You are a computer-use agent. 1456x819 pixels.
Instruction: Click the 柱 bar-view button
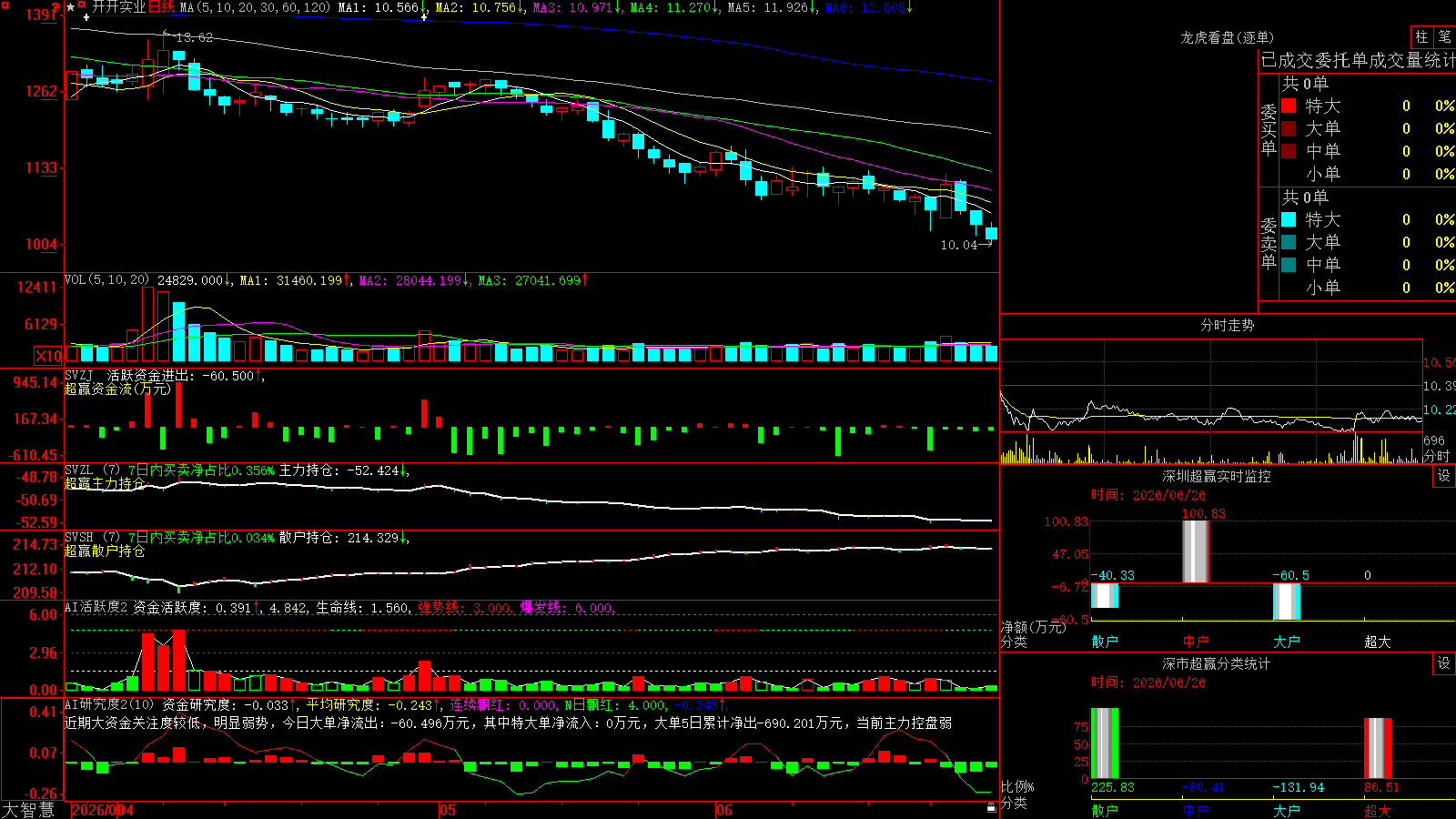click(1421, 37)
